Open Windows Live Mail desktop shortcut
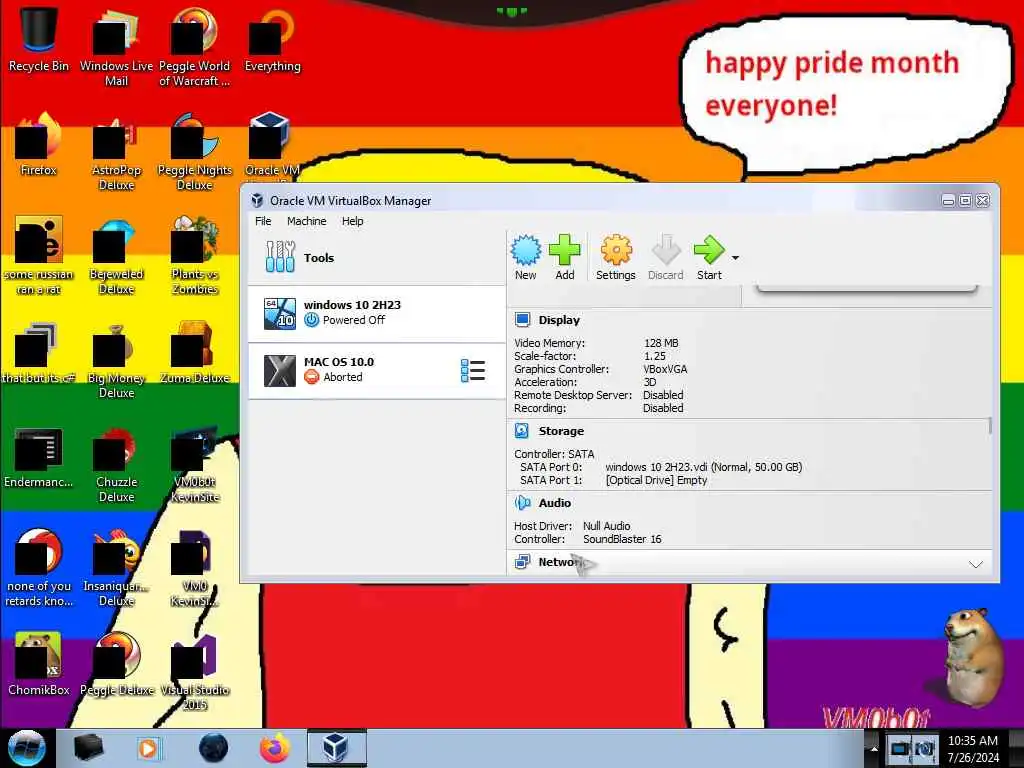This screenshot has height=768, width=1024. click(x=116, y=50)
